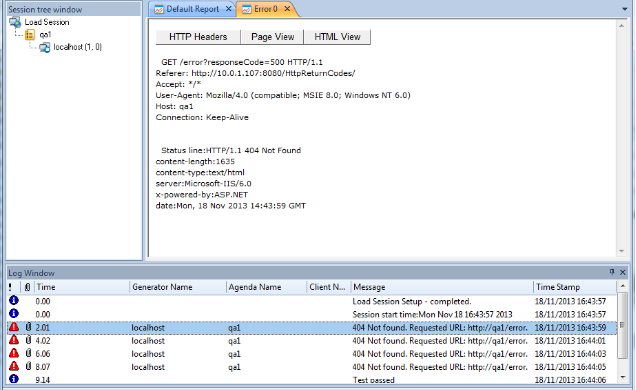Image resolution: width=636 pixels, height=390 pixels.
Task: Click the Error 0 tab chart icon
Action: (x=247, y=9)
